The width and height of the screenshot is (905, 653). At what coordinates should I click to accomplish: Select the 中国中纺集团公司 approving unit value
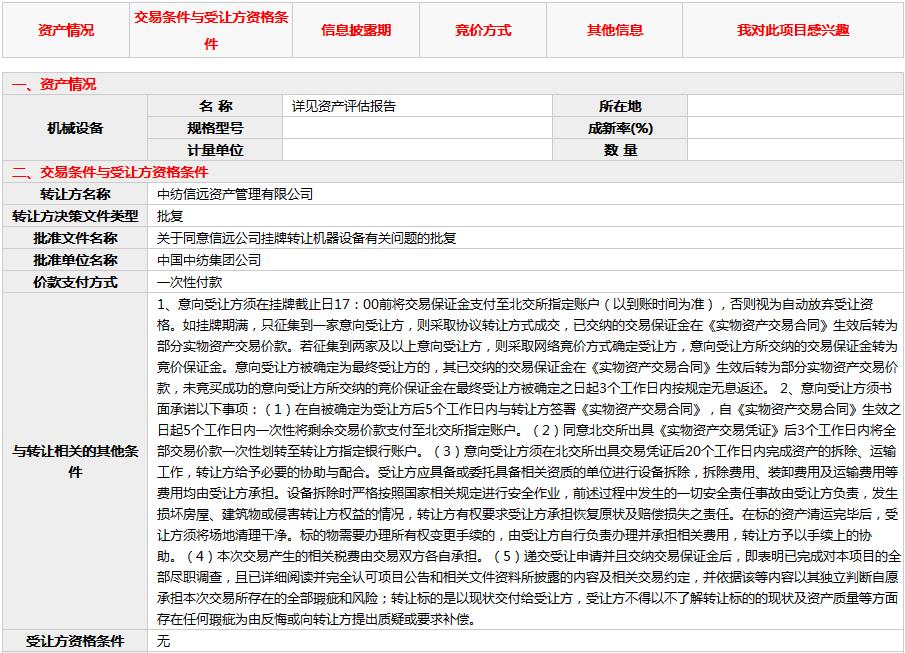coord(209,260)
